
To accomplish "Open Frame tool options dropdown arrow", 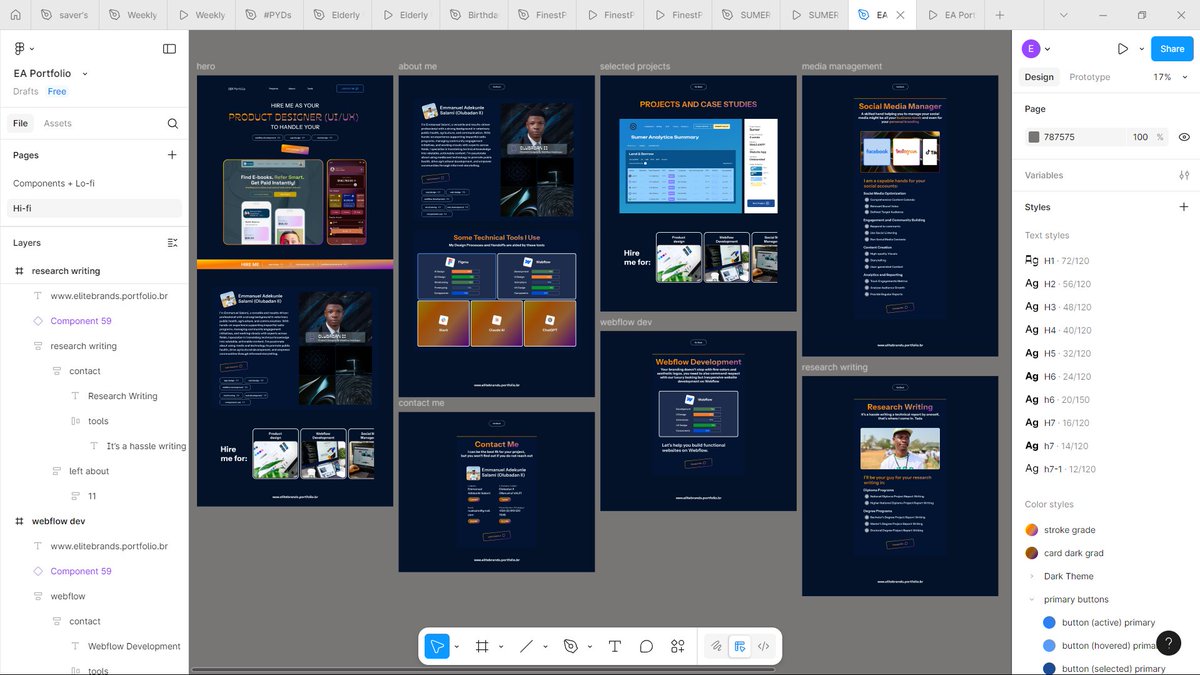I will pos(500,647).
